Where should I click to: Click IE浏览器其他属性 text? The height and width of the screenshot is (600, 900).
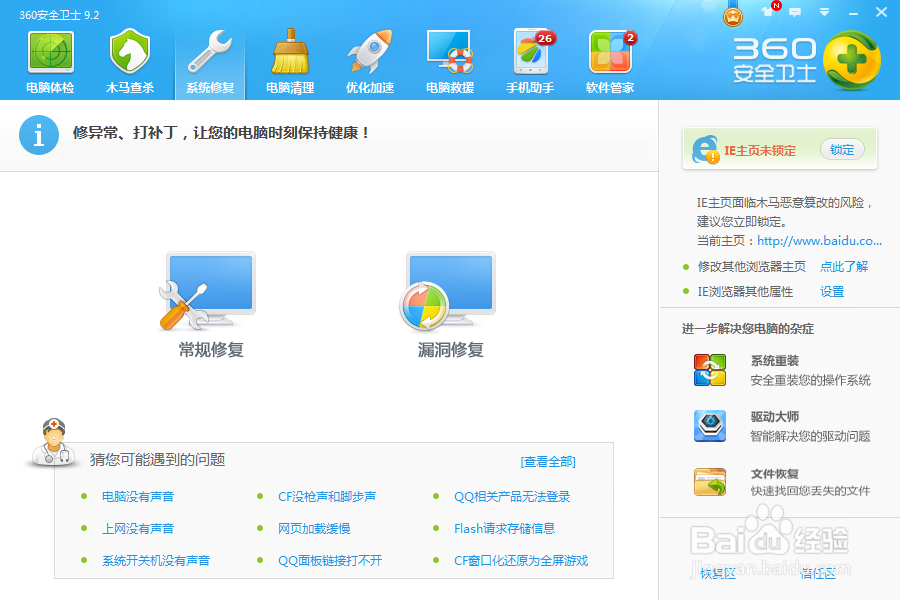coord(745,292)
